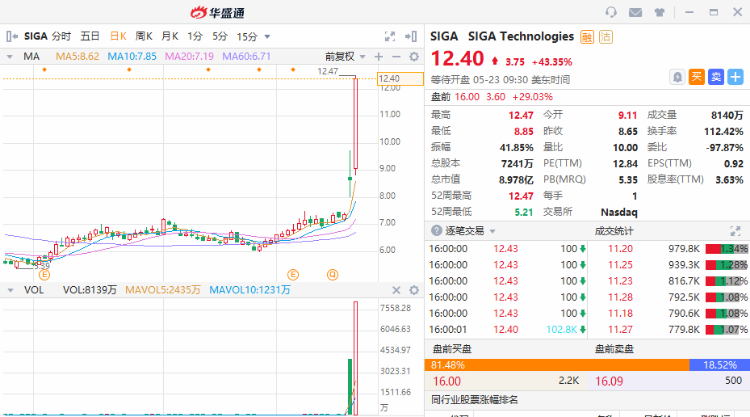Image resolution: width=750 pixels, height=417 pixels.
Task: Click the 同行业股票涨幅排名 heading
Action: (474, 400)
